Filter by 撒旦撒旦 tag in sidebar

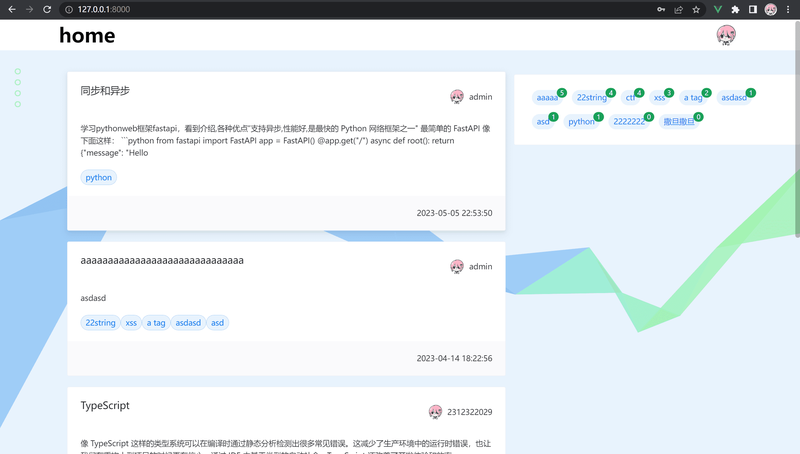(679, 121)
